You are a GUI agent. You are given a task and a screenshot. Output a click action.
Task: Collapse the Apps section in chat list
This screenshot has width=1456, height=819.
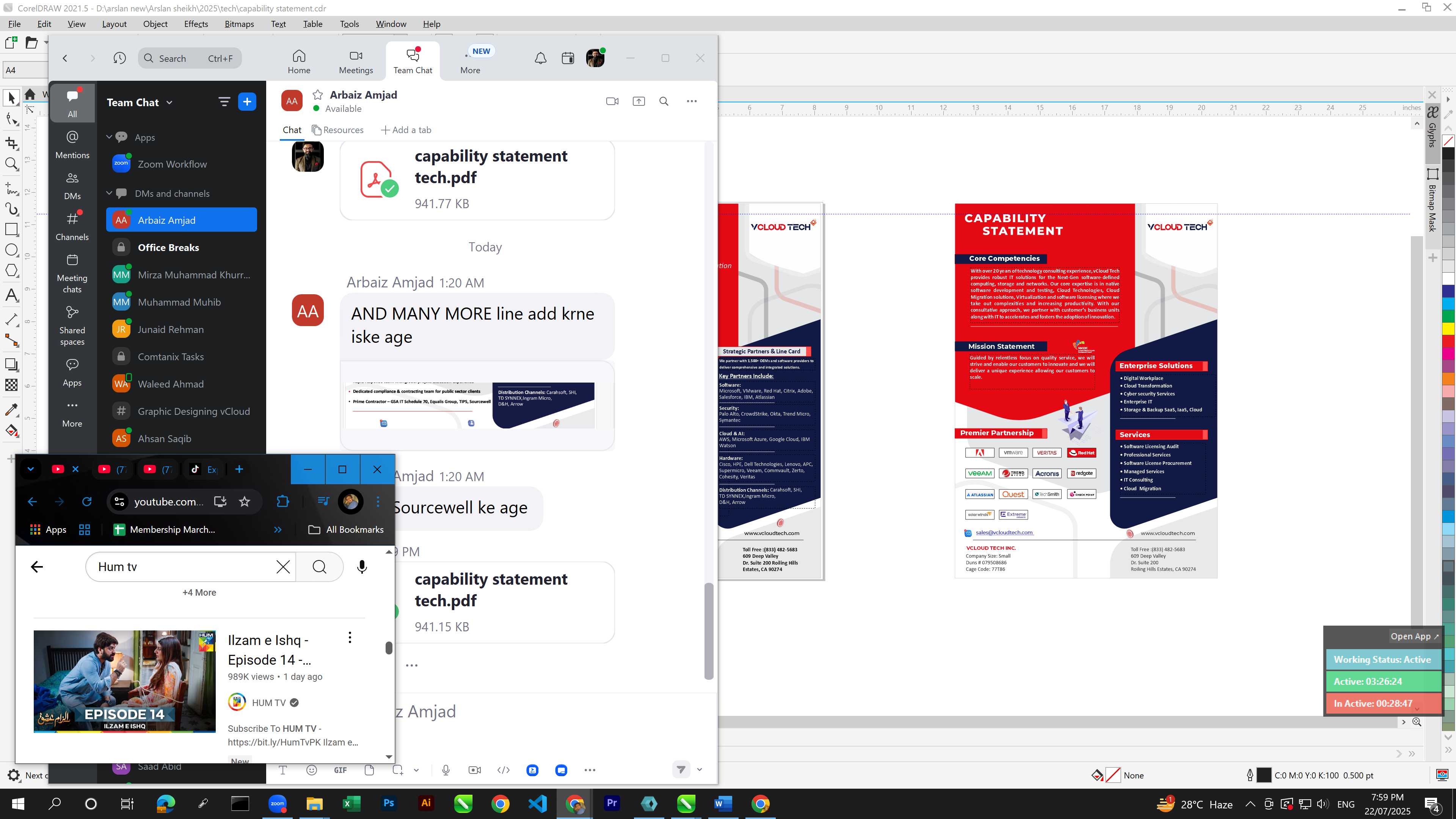point(109,137)
